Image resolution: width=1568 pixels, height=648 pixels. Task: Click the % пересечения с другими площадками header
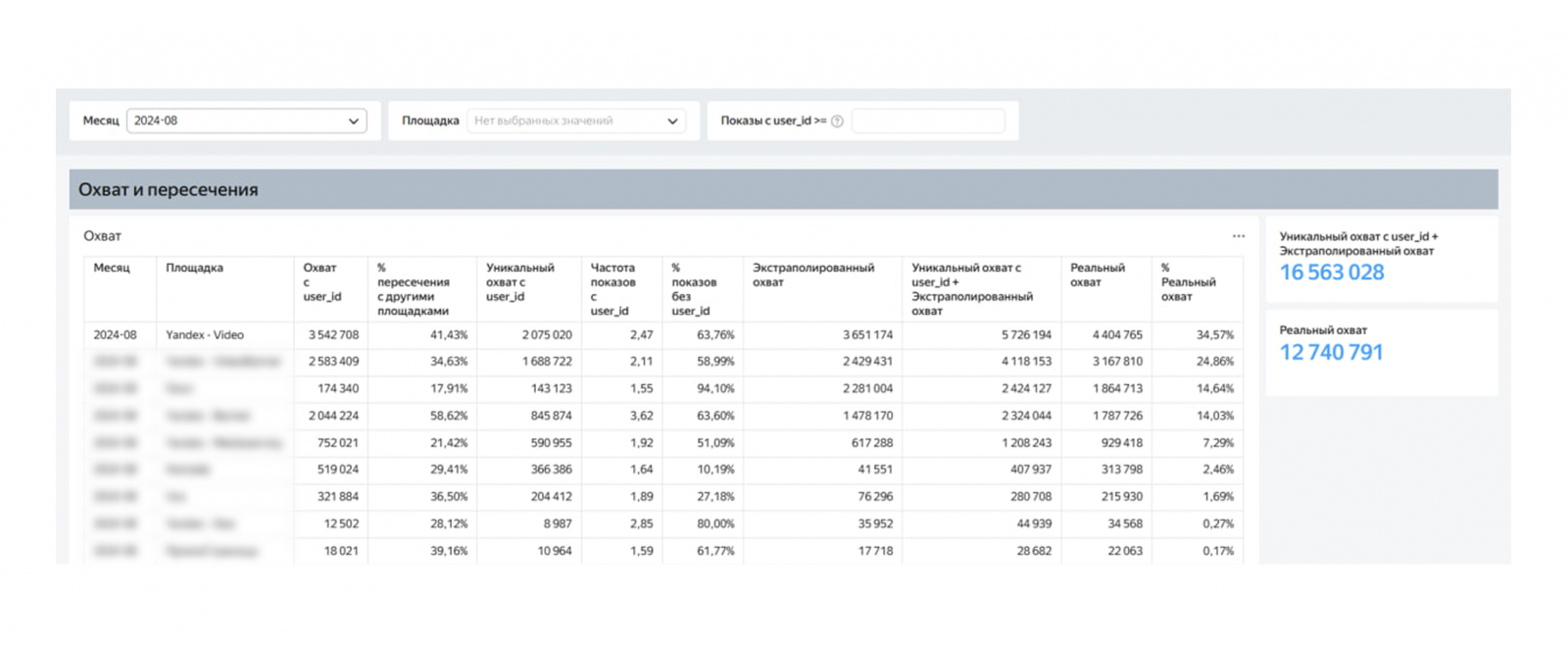click(x=413, y=288)
